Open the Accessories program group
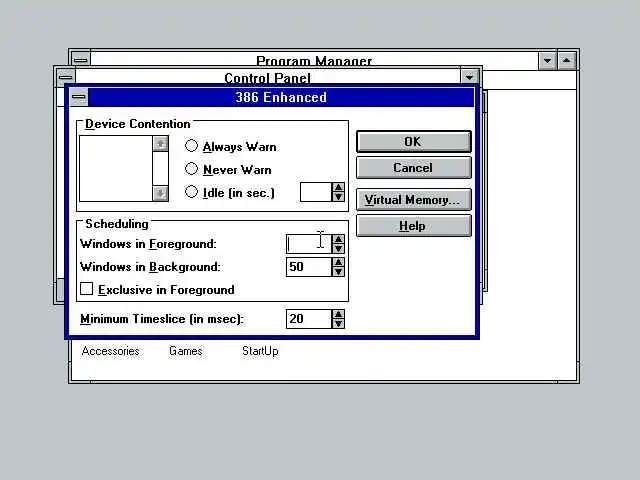The width and height of the screenshot is (640, 480). click(110, 351)
